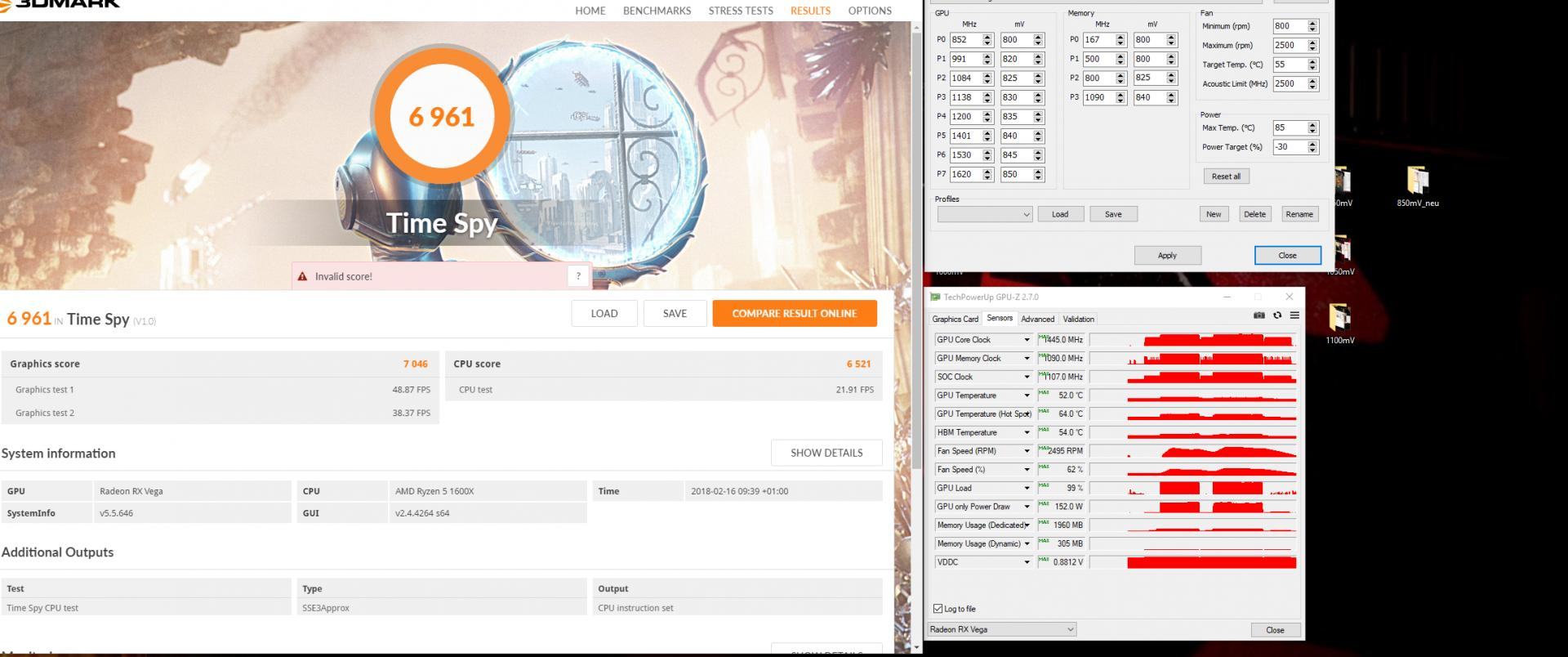Open 3DMark OPTIONS menu
Screen dimensions: 1568x657
point(870,11)
